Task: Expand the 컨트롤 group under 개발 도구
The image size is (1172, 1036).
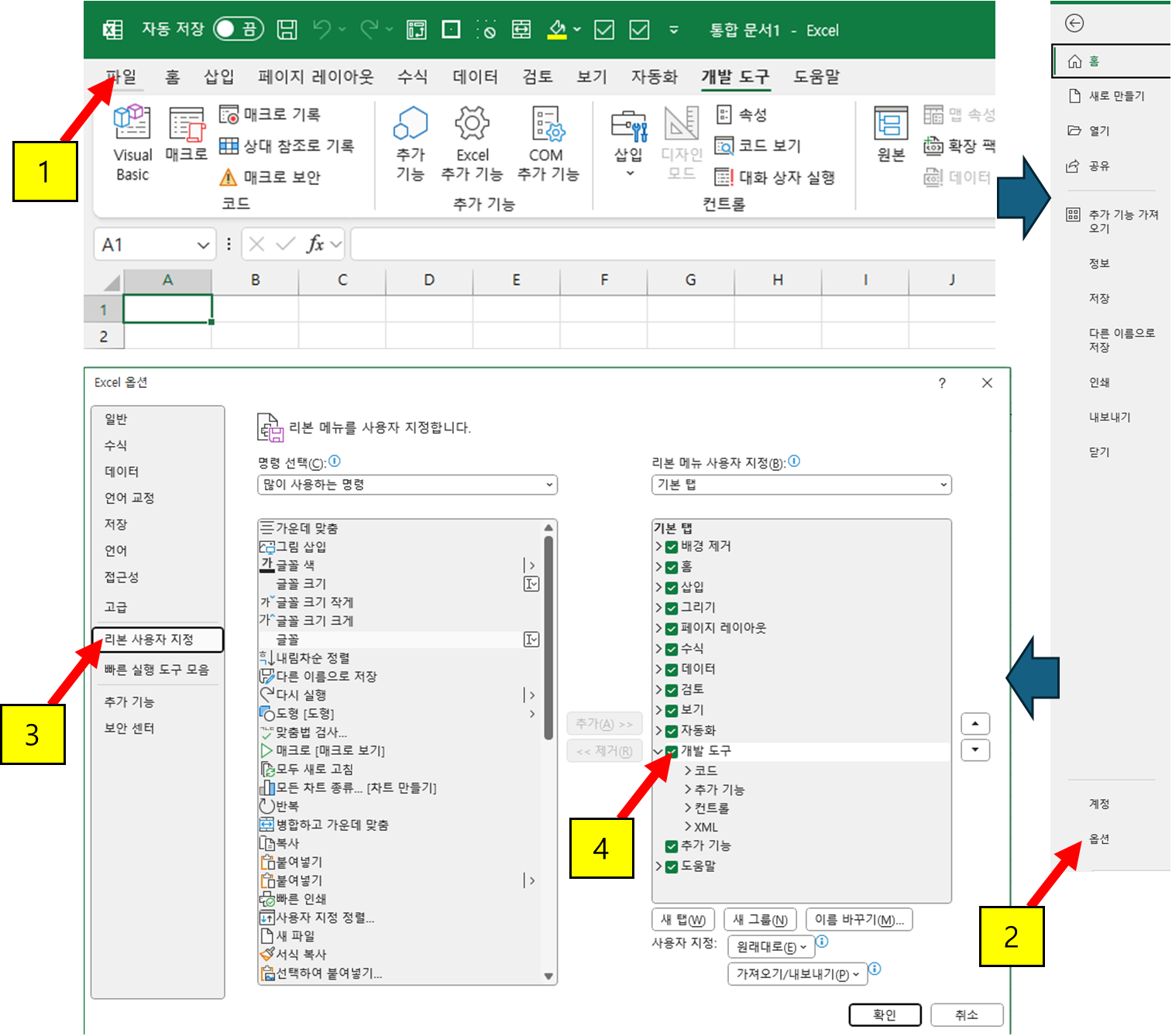Action: tap(688, 808)
